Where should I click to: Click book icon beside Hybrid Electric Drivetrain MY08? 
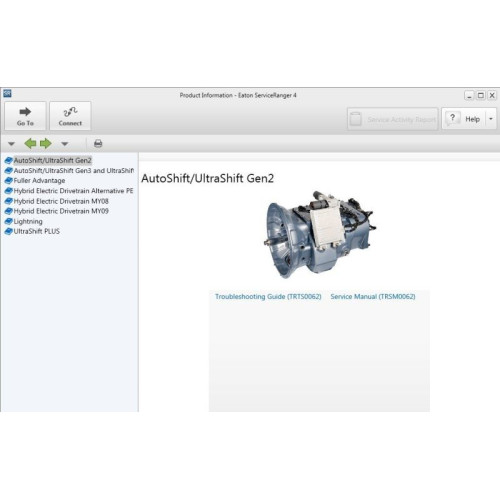pos(8,201)
